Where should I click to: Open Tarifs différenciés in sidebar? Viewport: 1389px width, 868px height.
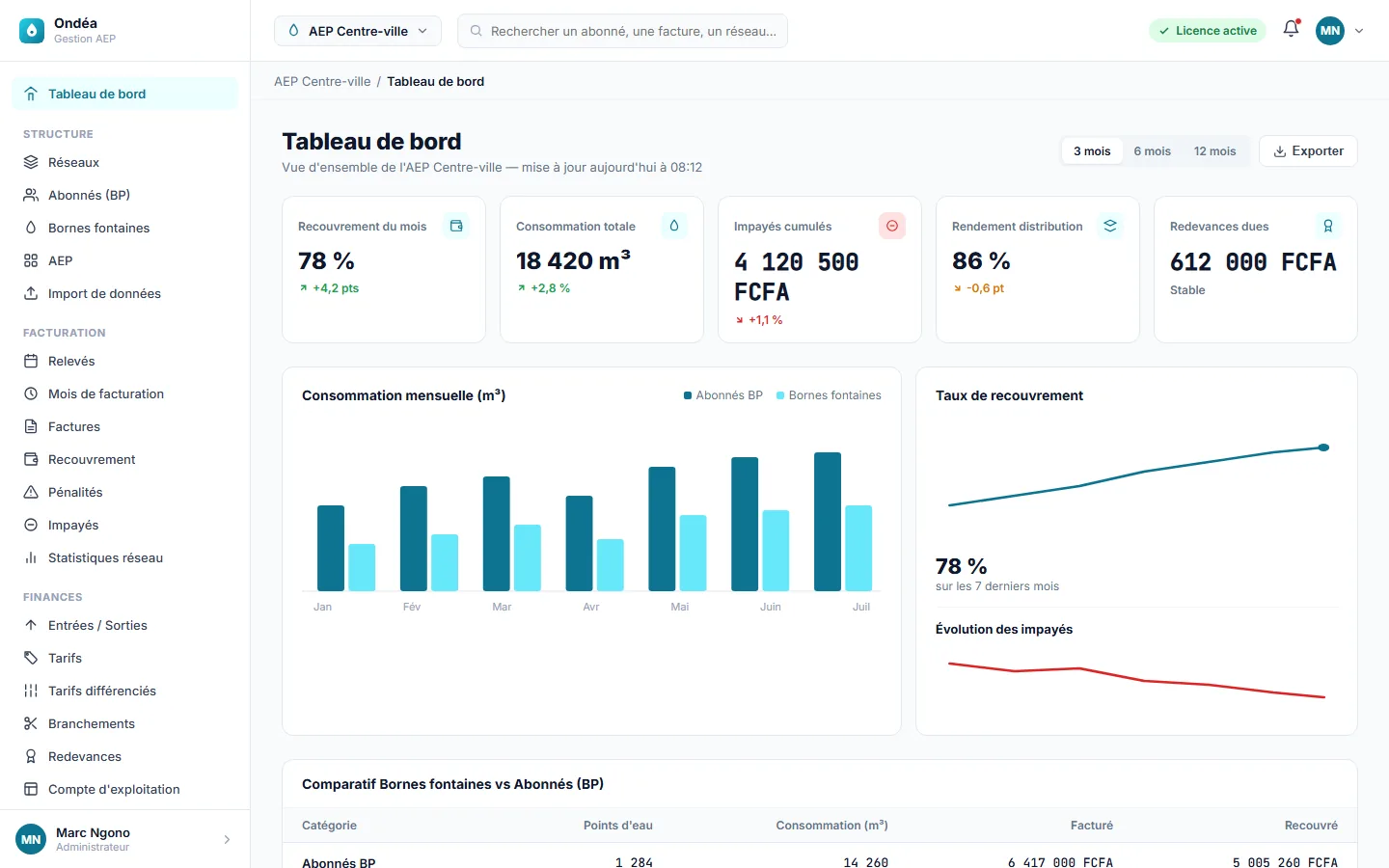click(x=124, y=691)
